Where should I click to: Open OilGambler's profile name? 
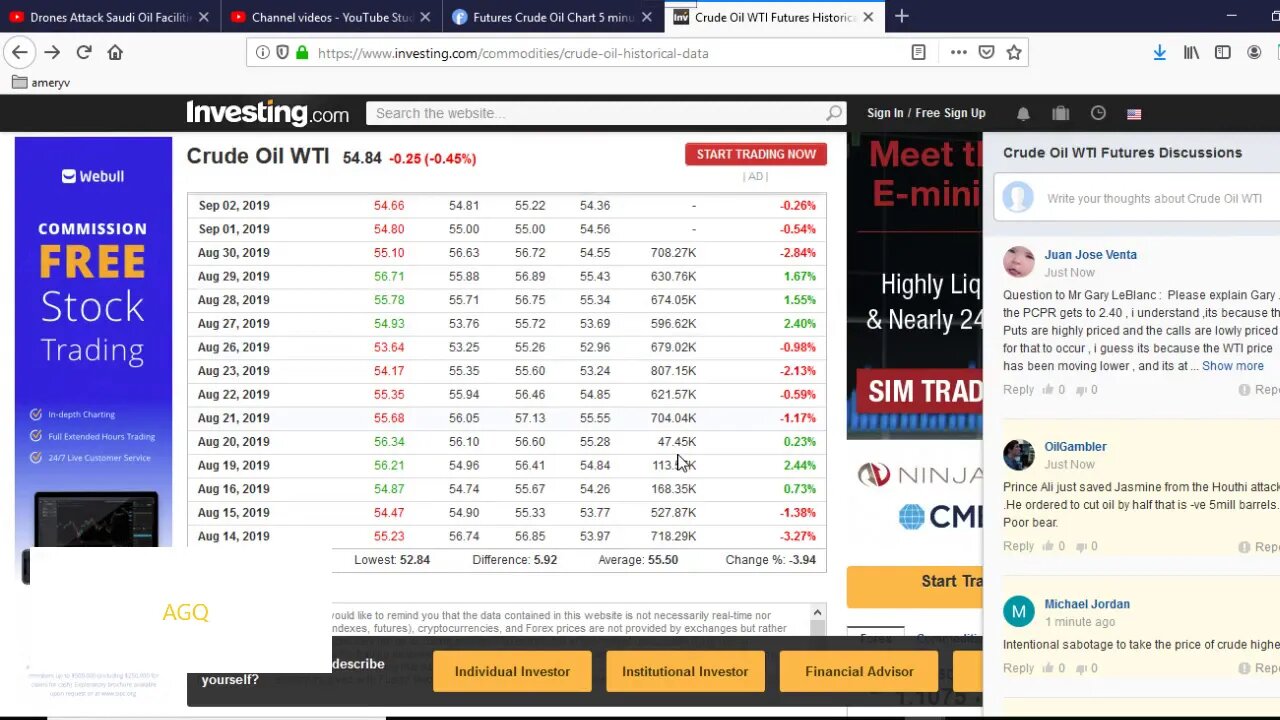tap(1075, 447)
